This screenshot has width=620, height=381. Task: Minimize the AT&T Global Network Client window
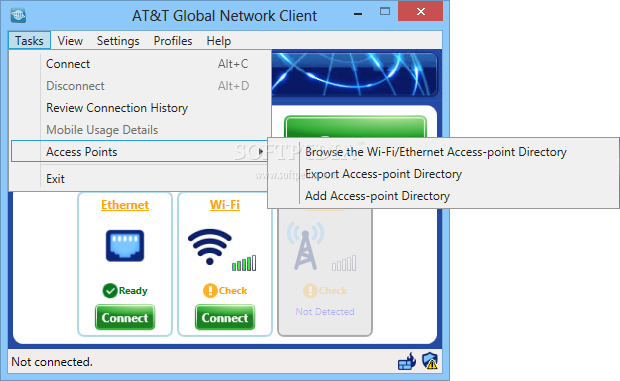coord(358,13)
